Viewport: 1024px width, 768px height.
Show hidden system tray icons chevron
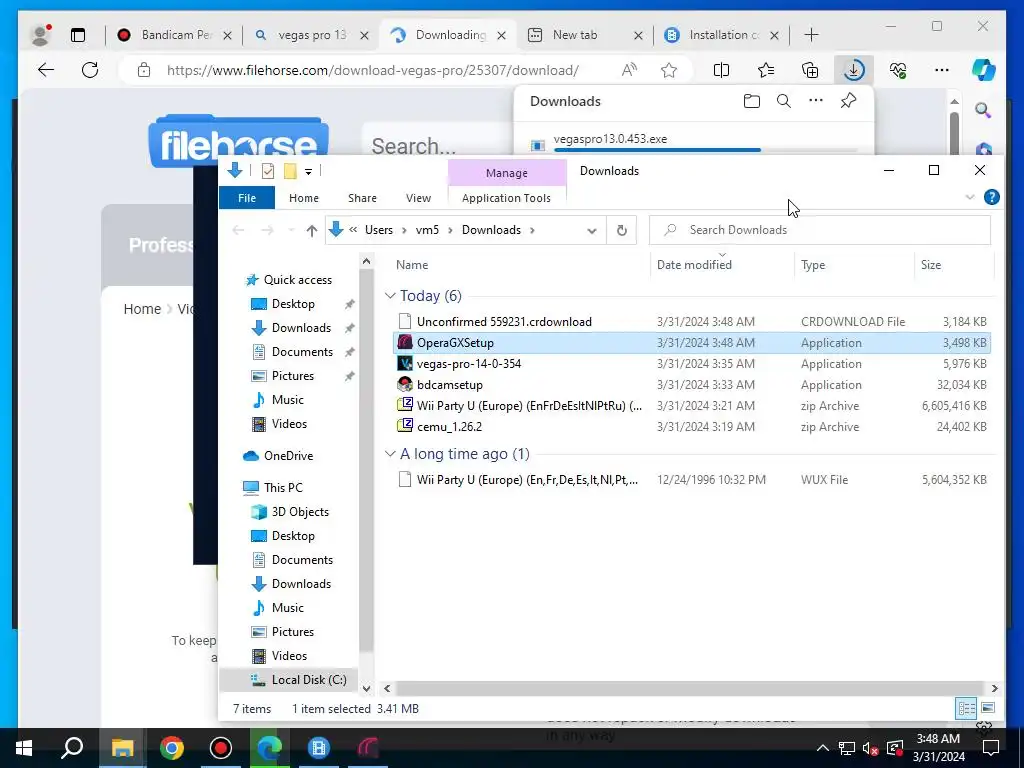823,748
